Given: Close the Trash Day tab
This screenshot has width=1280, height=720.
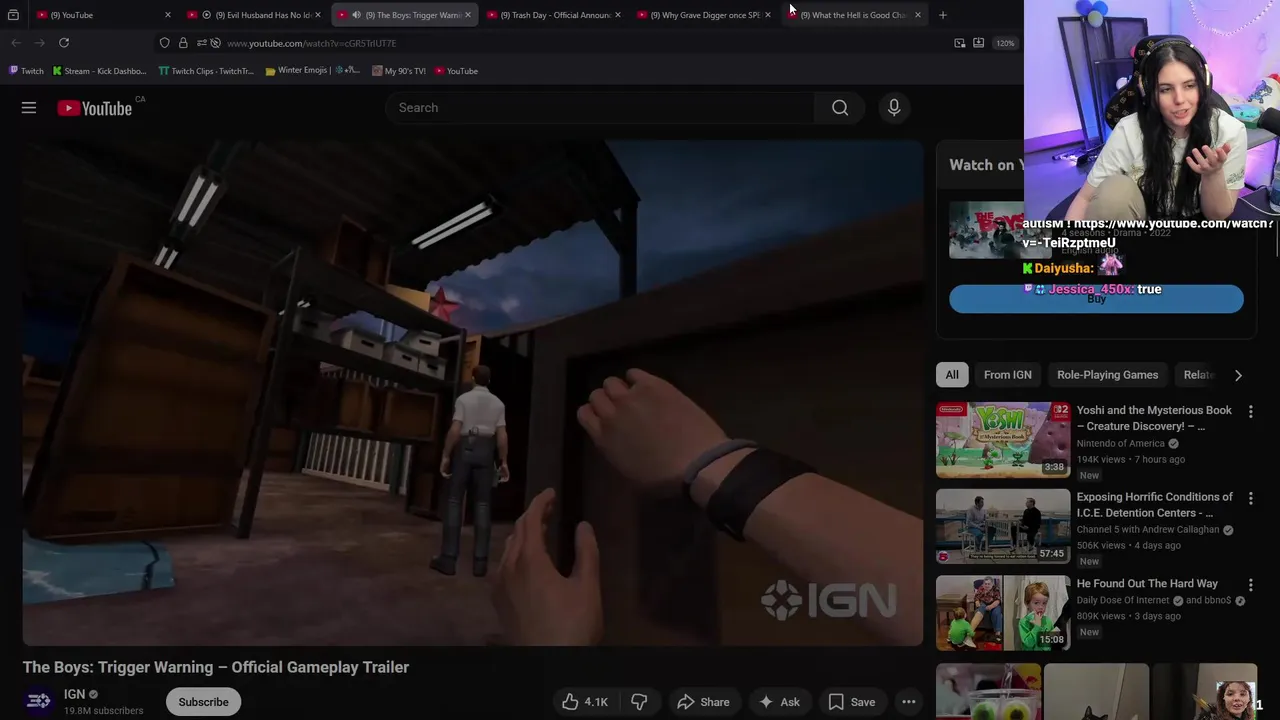Looking at the screenshot, I should (618, 15).
